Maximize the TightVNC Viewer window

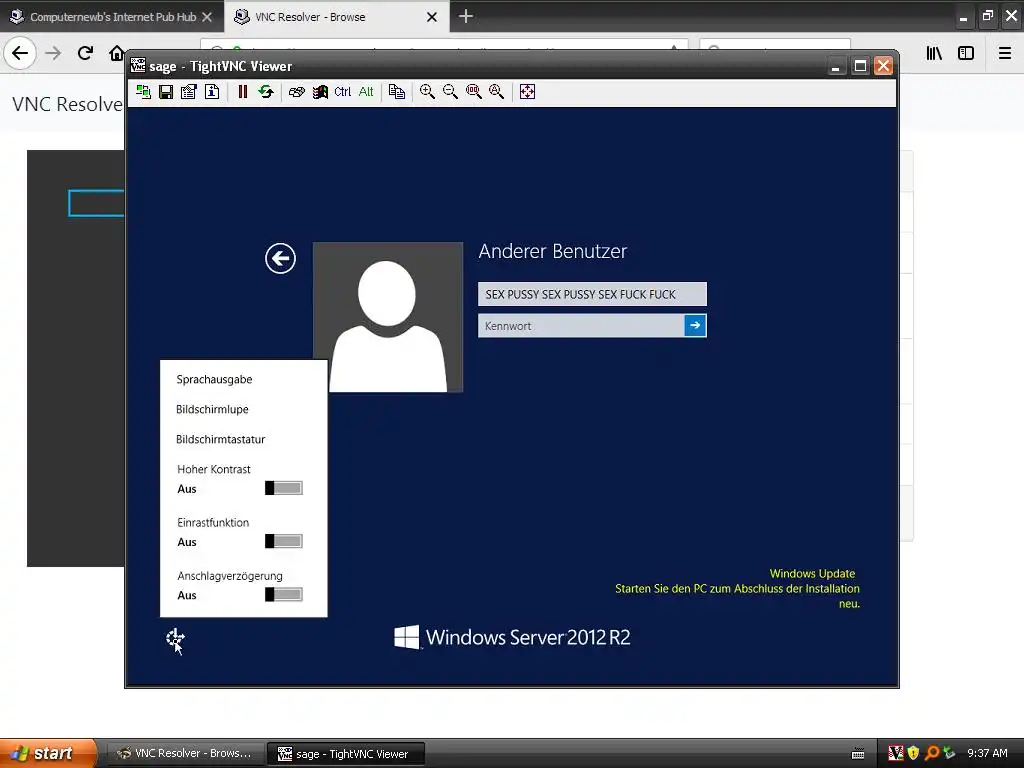(861, 66)
